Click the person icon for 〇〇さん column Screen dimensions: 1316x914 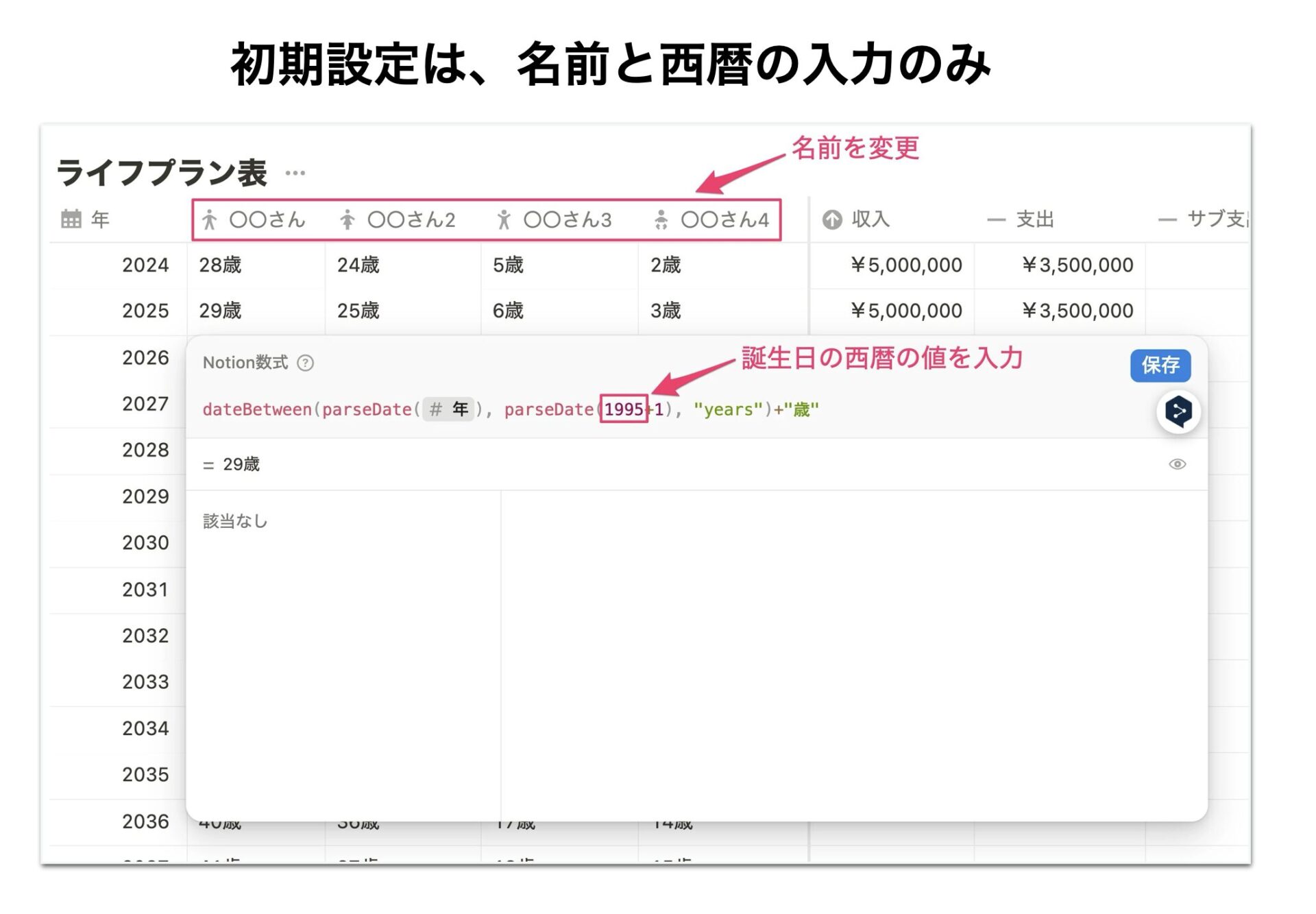[x=209, y=219]
